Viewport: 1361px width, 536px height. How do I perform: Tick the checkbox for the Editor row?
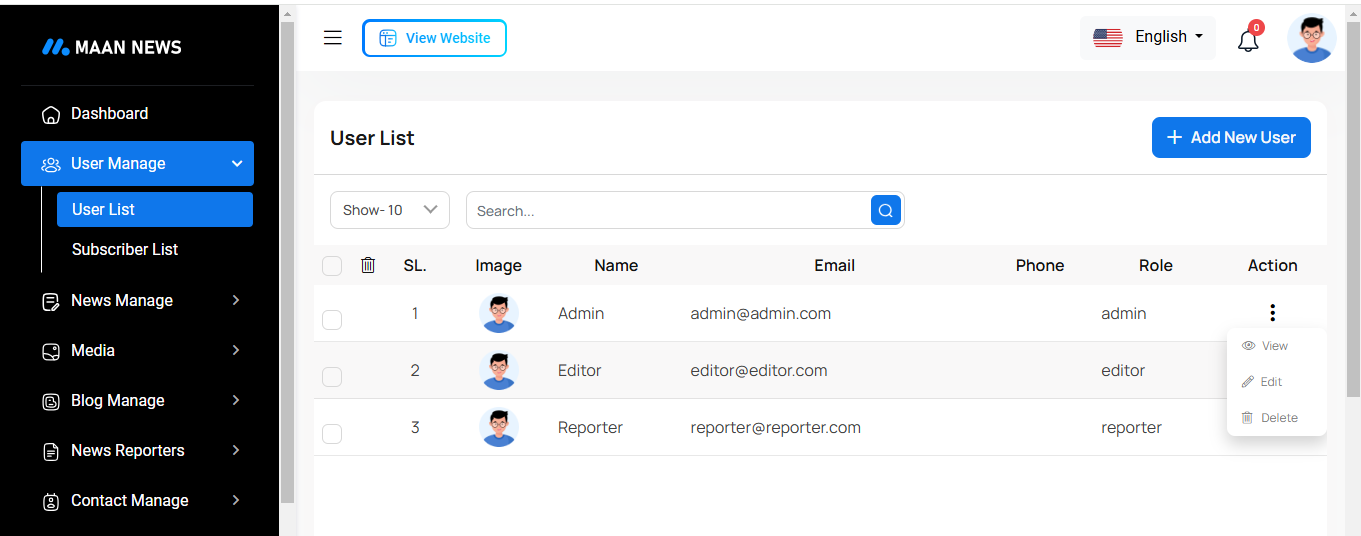332,376
